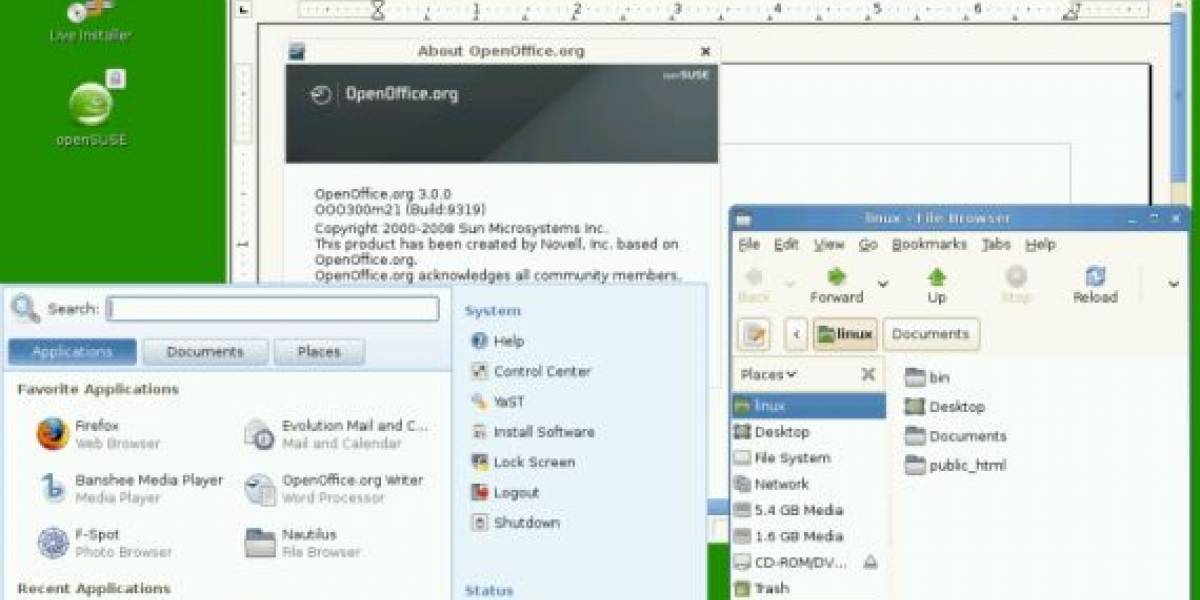The width and height of the screenshot is (1200, 600).
Task: Click the hourglass indent marker on the Writer ruler
Action: click(x=378, y=10)
